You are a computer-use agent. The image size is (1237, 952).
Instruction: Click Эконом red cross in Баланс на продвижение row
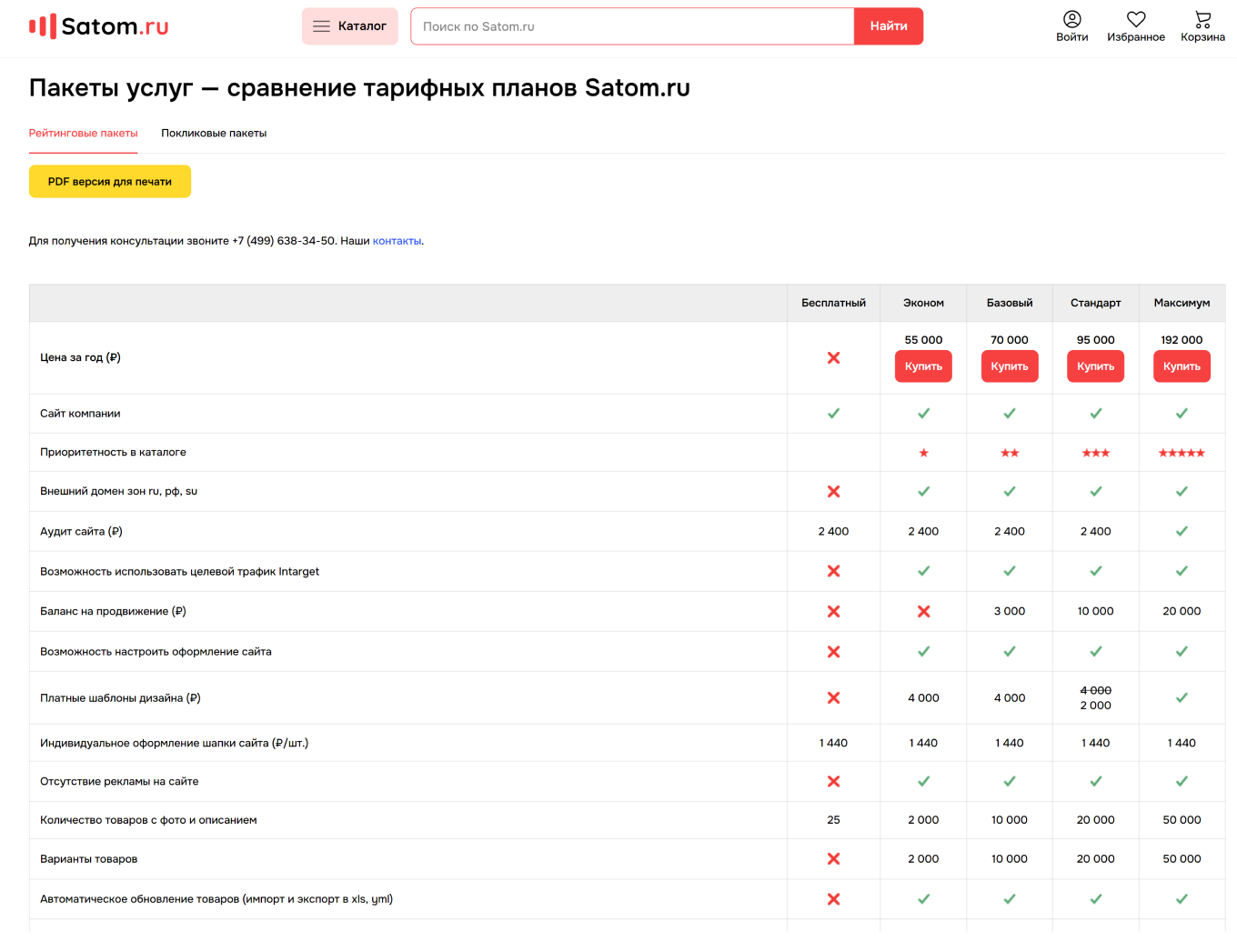923,612
